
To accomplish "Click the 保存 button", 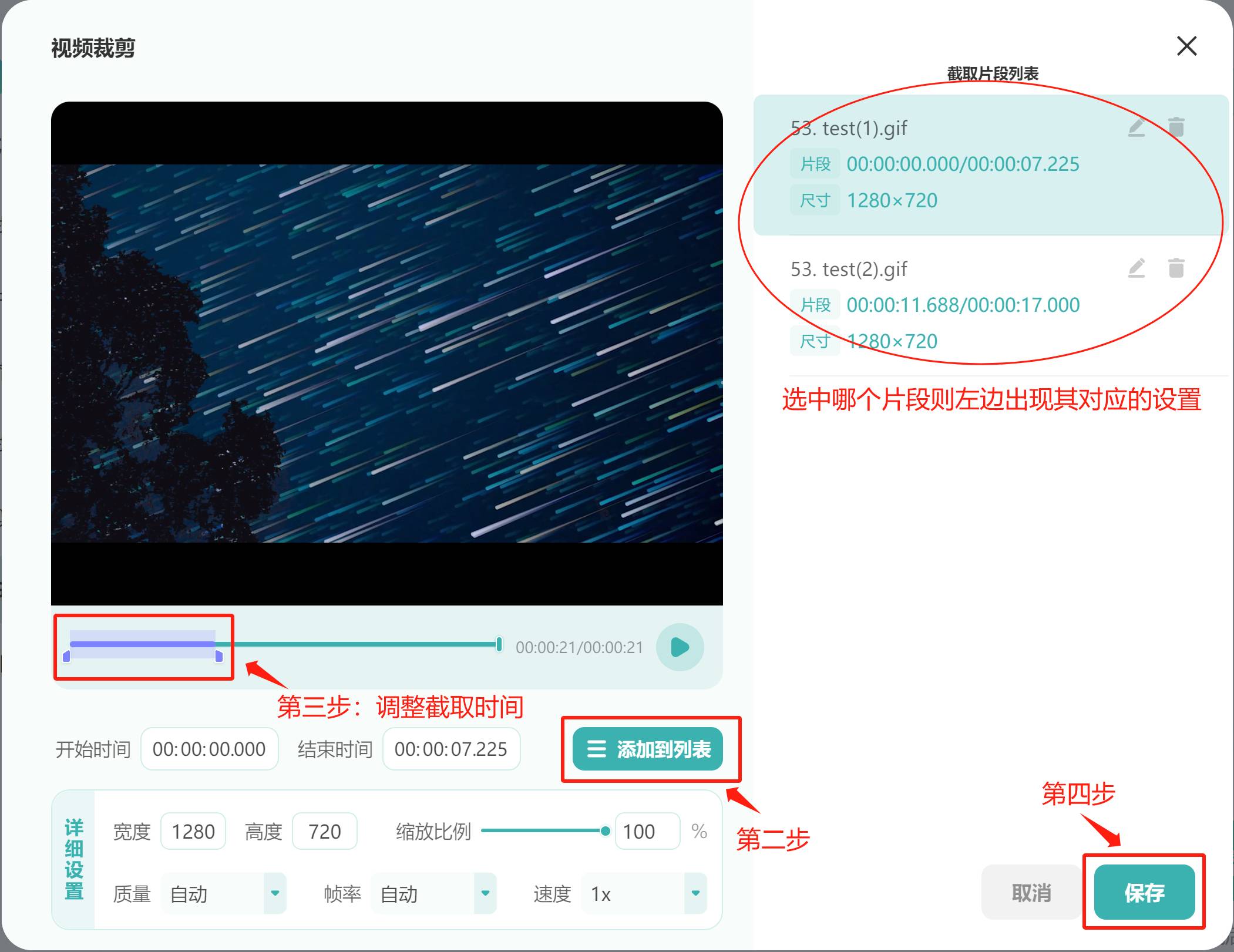I will point(1144,892).
